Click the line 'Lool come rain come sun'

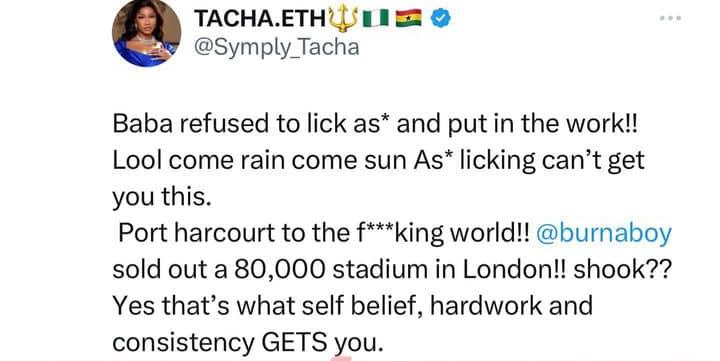(378, 161)
